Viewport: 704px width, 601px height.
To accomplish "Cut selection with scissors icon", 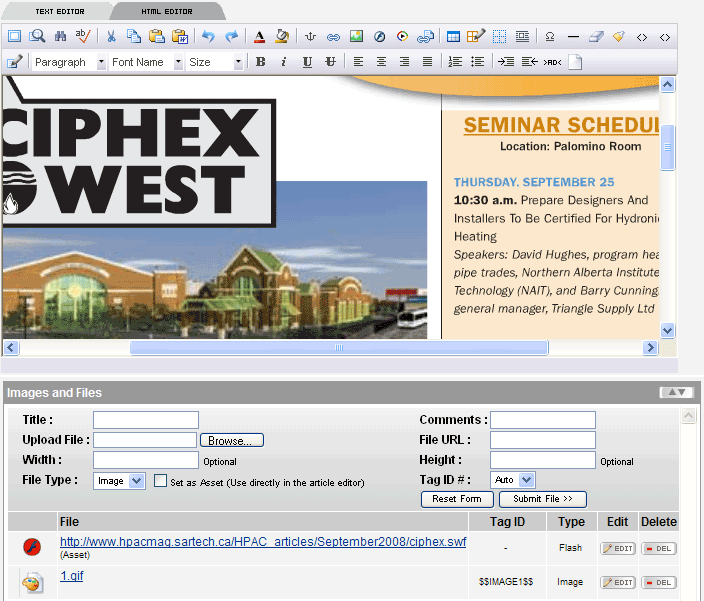I will click(111, 36).
